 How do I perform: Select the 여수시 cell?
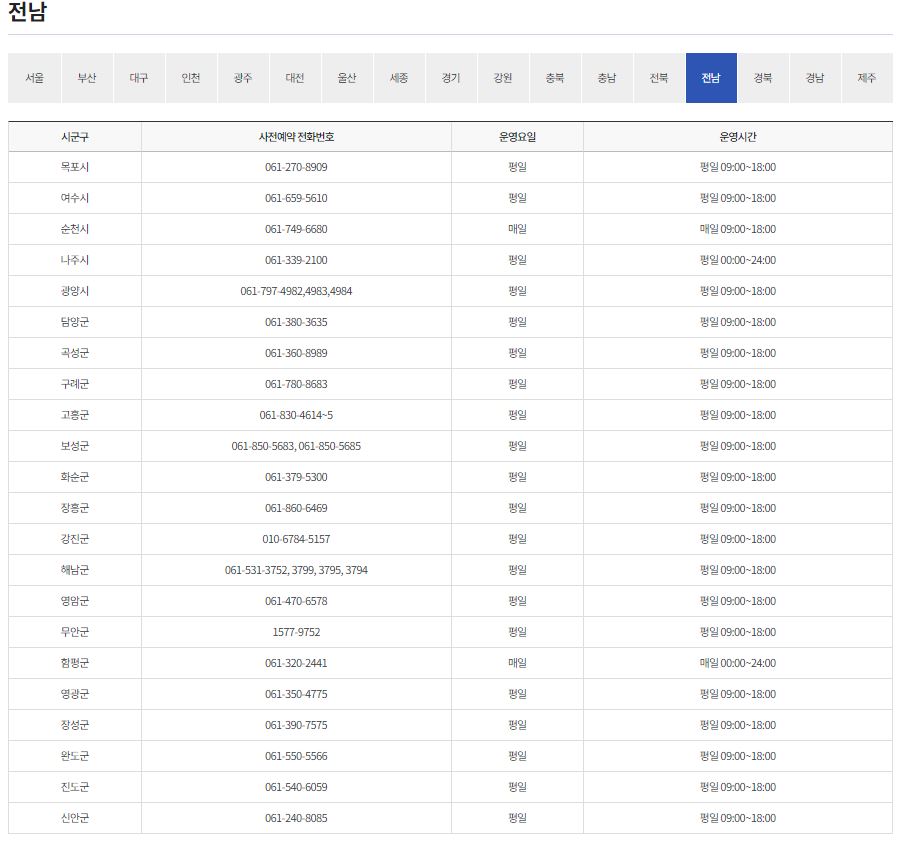click(75, 198)
